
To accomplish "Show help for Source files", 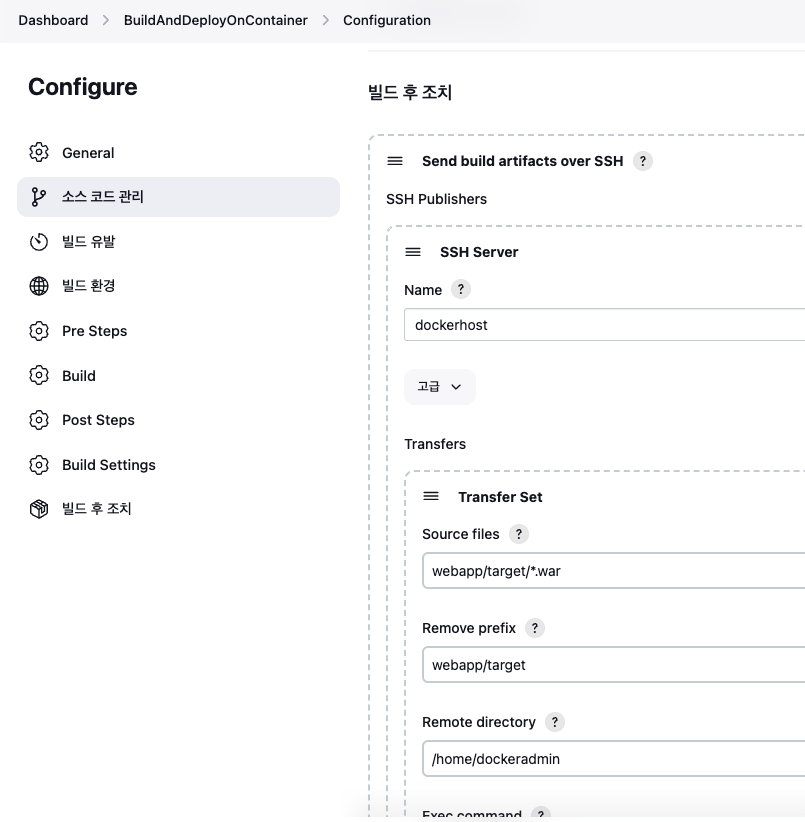I will (519, 534).
